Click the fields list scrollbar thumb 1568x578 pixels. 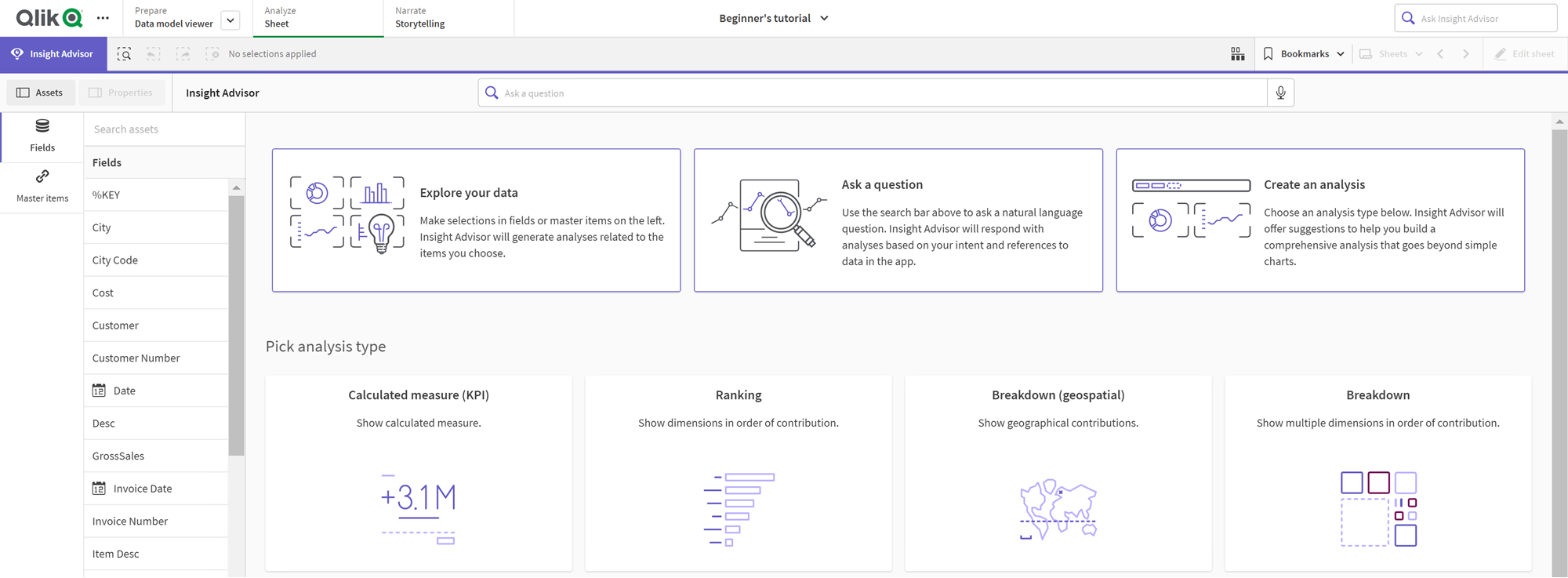236,325
